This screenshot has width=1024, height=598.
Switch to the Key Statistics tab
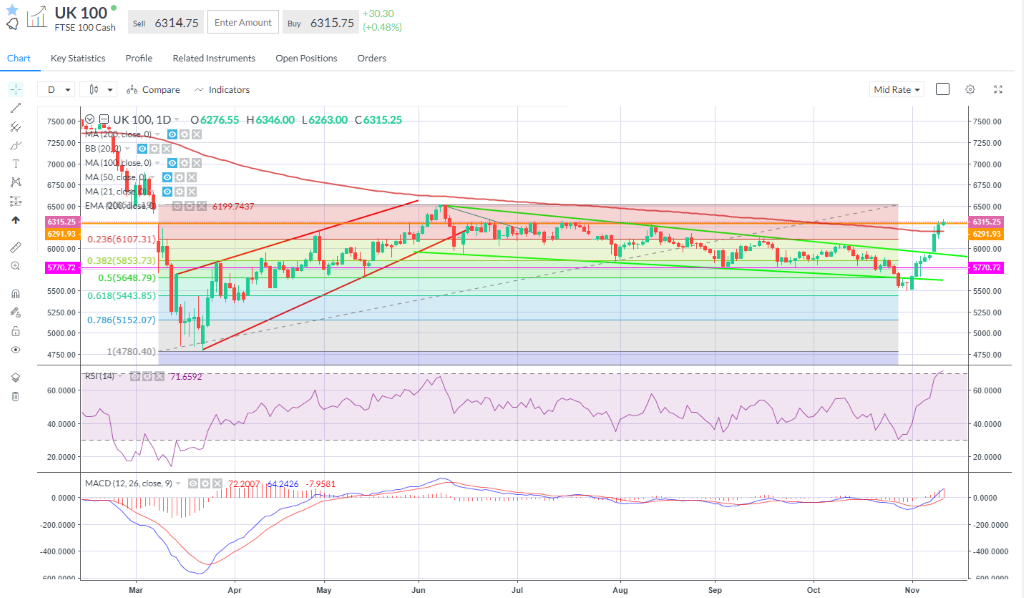click(78, 58)
